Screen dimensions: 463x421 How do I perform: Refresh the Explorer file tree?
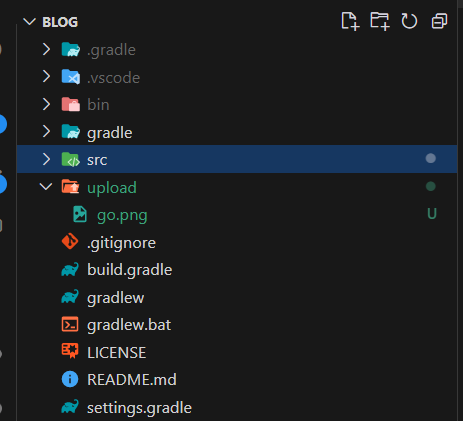409,21
